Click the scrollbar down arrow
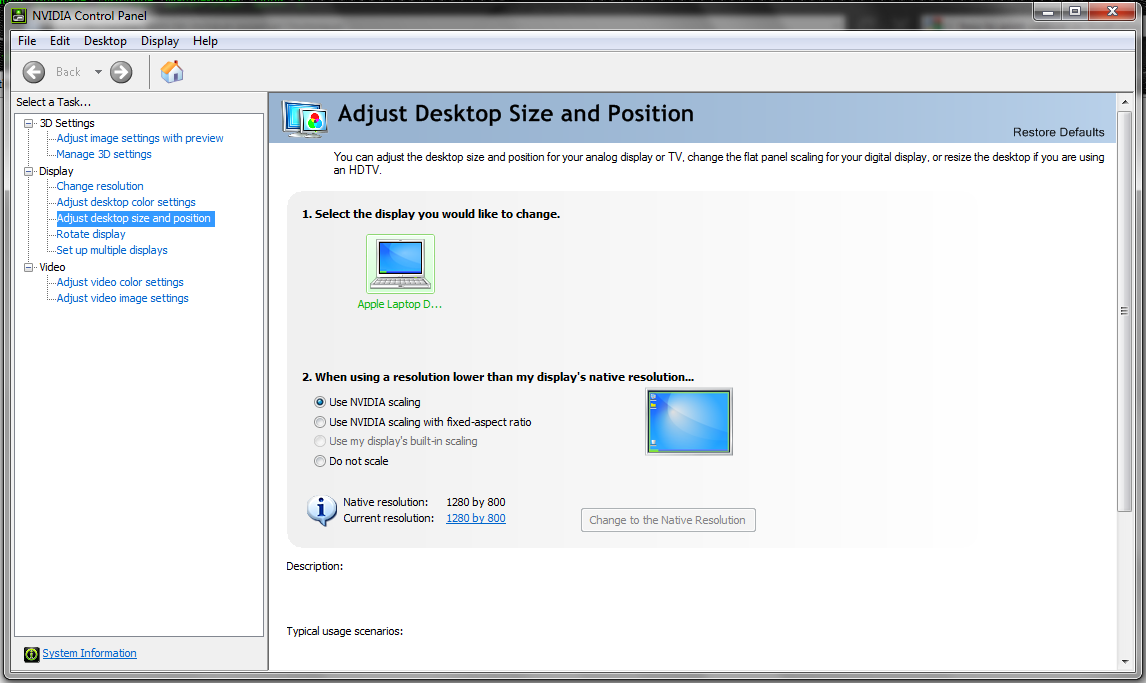This screenshot has width=1146, height=683. click(x=1125, y=662)
